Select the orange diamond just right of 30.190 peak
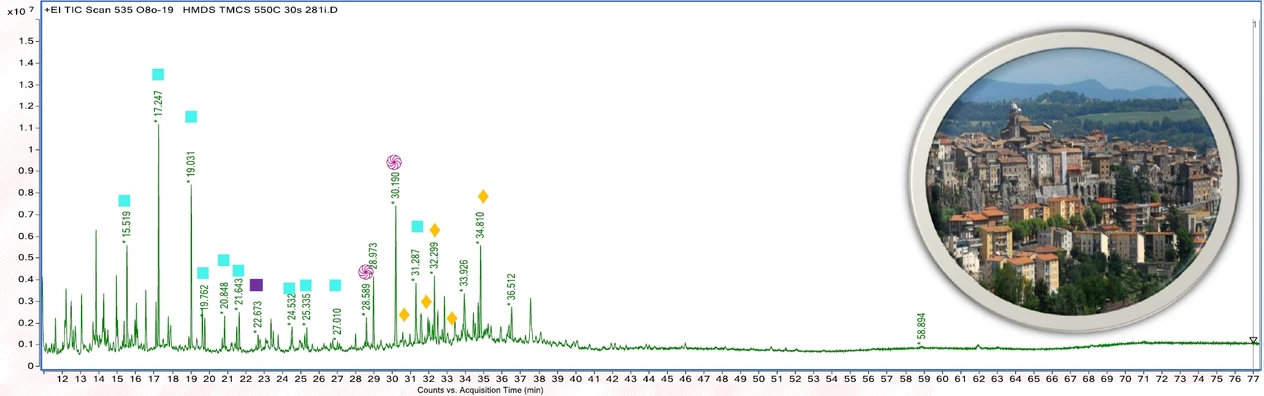The image size is (1264, 396). (x=404, y=314)
